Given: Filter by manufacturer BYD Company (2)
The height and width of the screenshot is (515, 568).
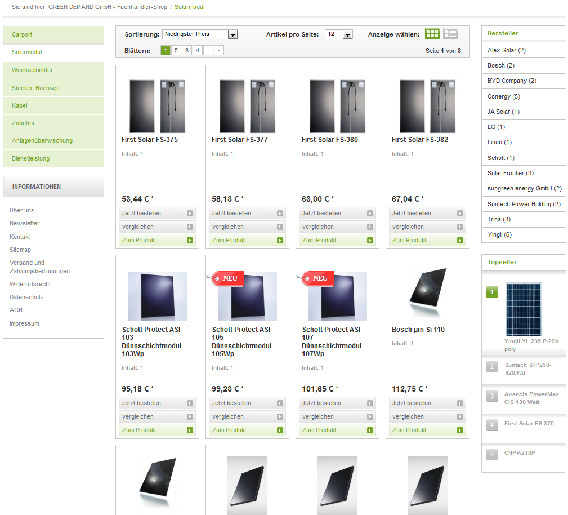Looking at the screenshot, I should [x=512, y=81].
